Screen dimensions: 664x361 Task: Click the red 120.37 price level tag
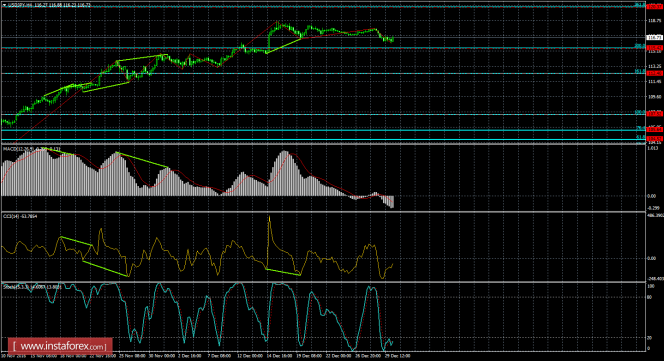pyautogui.click(x=654, y=6)
